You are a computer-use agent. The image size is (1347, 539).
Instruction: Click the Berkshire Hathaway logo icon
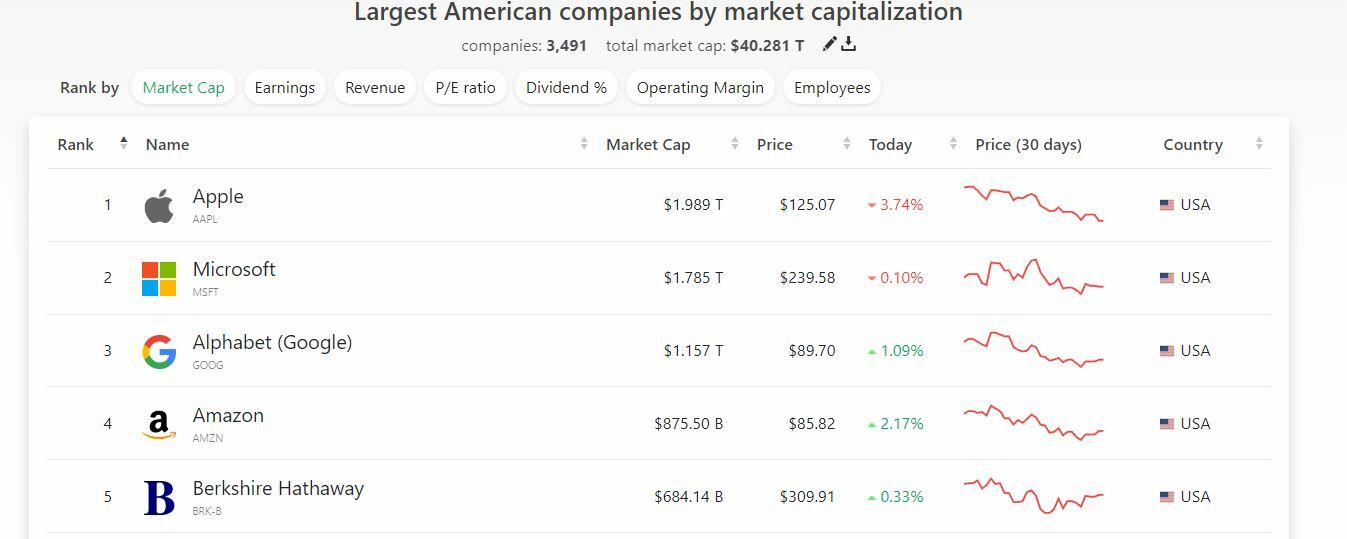click(x=159, y=498)
